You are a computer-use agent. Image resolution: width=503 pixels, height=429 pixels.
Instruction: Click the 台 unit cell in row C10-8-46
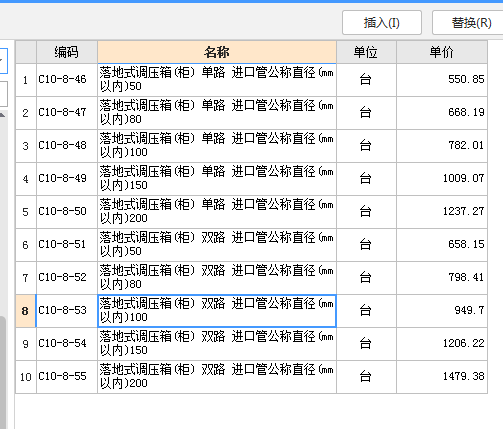[366, 80]
